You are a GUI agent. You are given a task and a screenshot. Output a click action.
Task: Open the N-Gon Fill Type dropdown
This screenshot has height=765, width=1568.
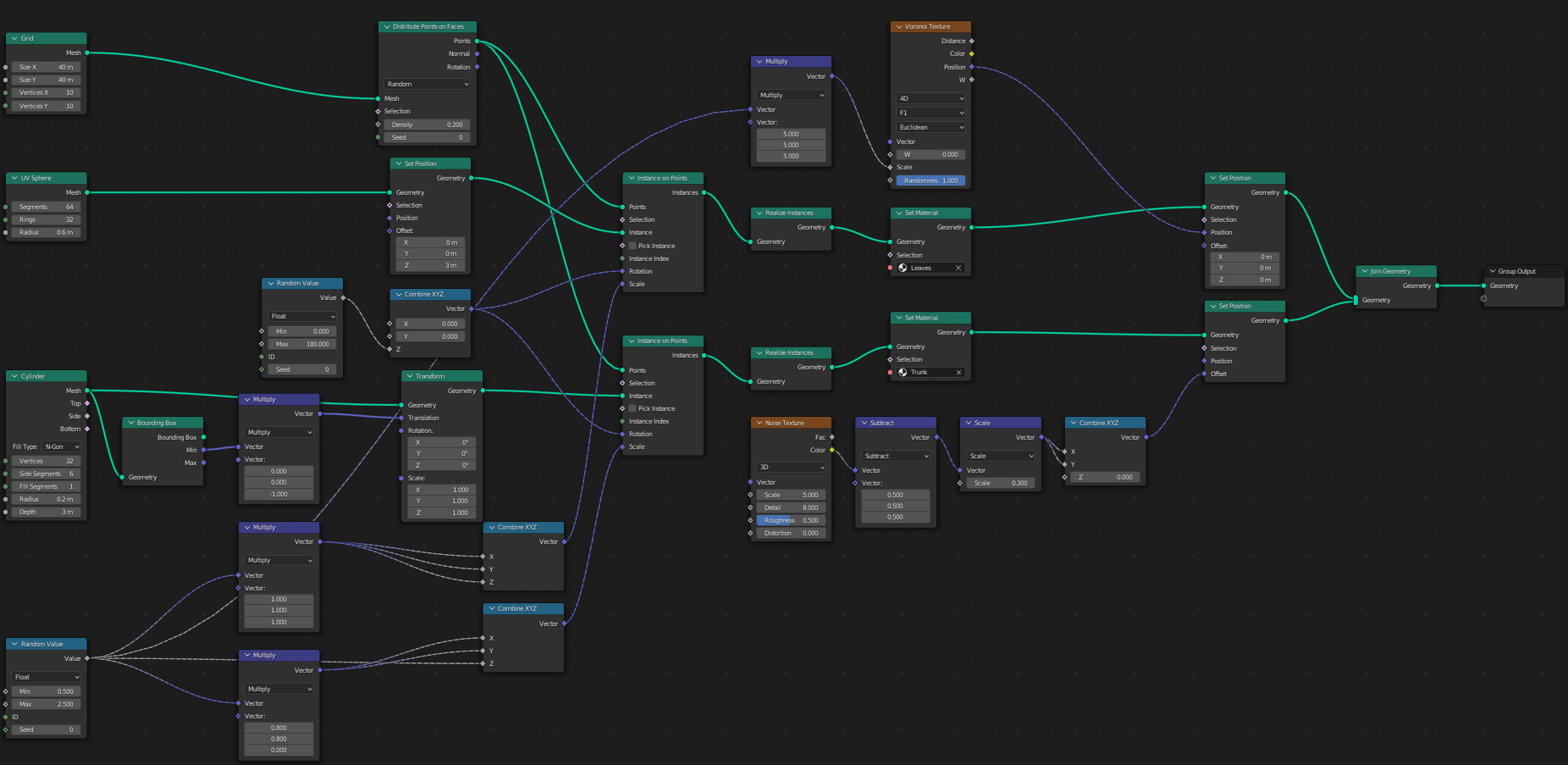[x=62, y=446]
